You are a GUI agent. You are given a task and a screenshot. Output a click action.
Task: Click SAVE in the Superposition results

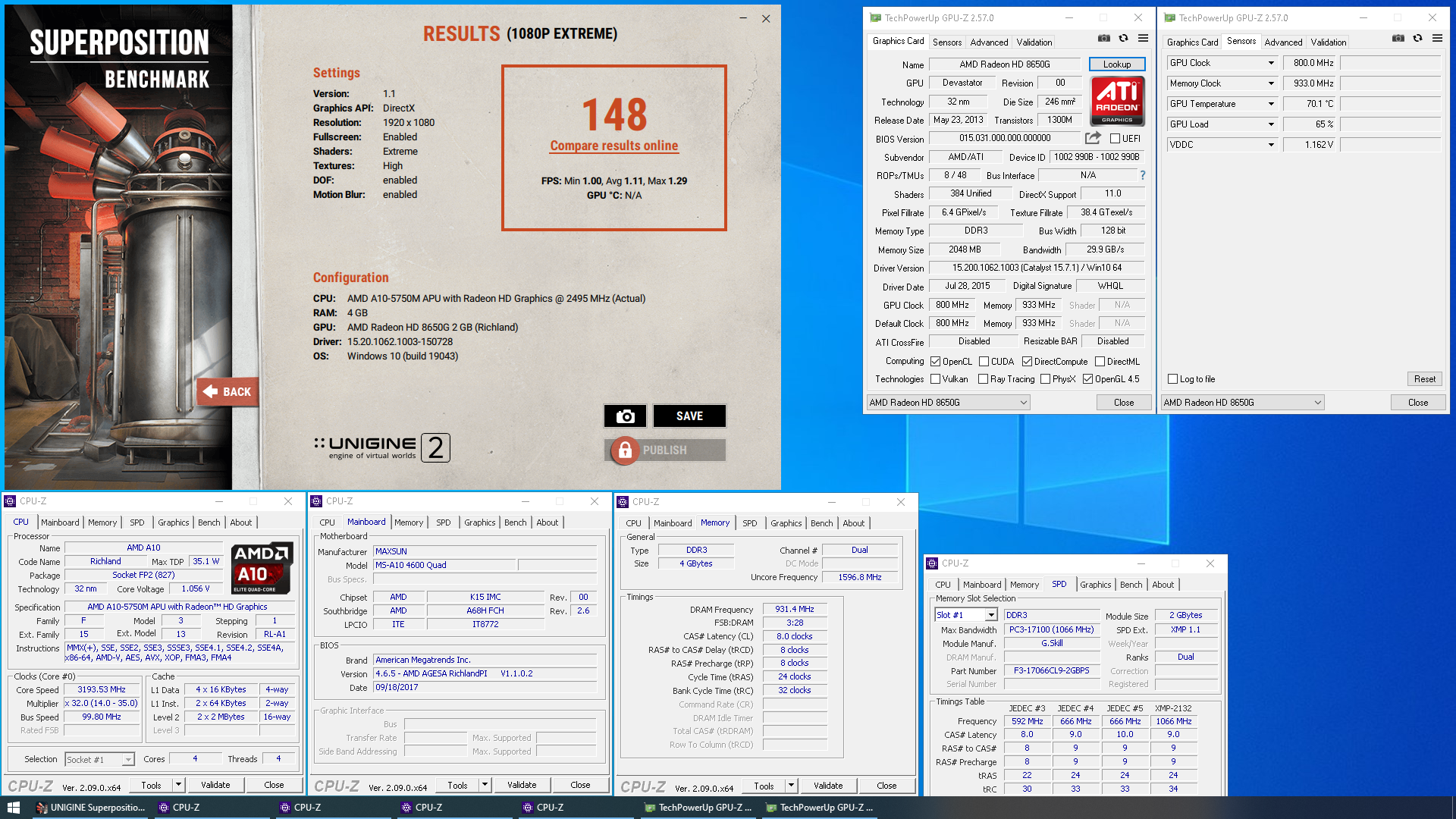[x=689, y=416]
